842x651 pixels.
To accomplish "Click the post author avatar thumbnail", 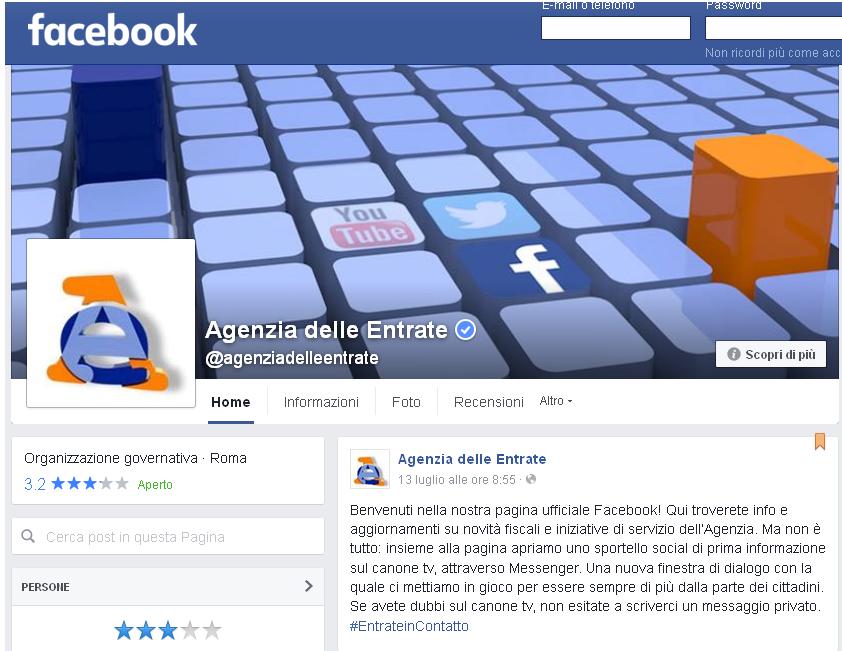I will tap(370, 469).
